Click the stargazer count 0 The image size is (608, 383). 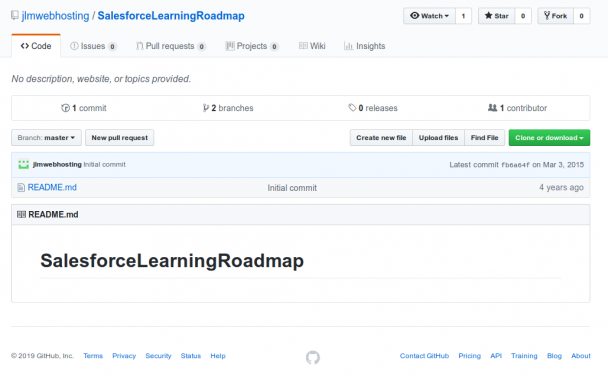coord(523,16)
